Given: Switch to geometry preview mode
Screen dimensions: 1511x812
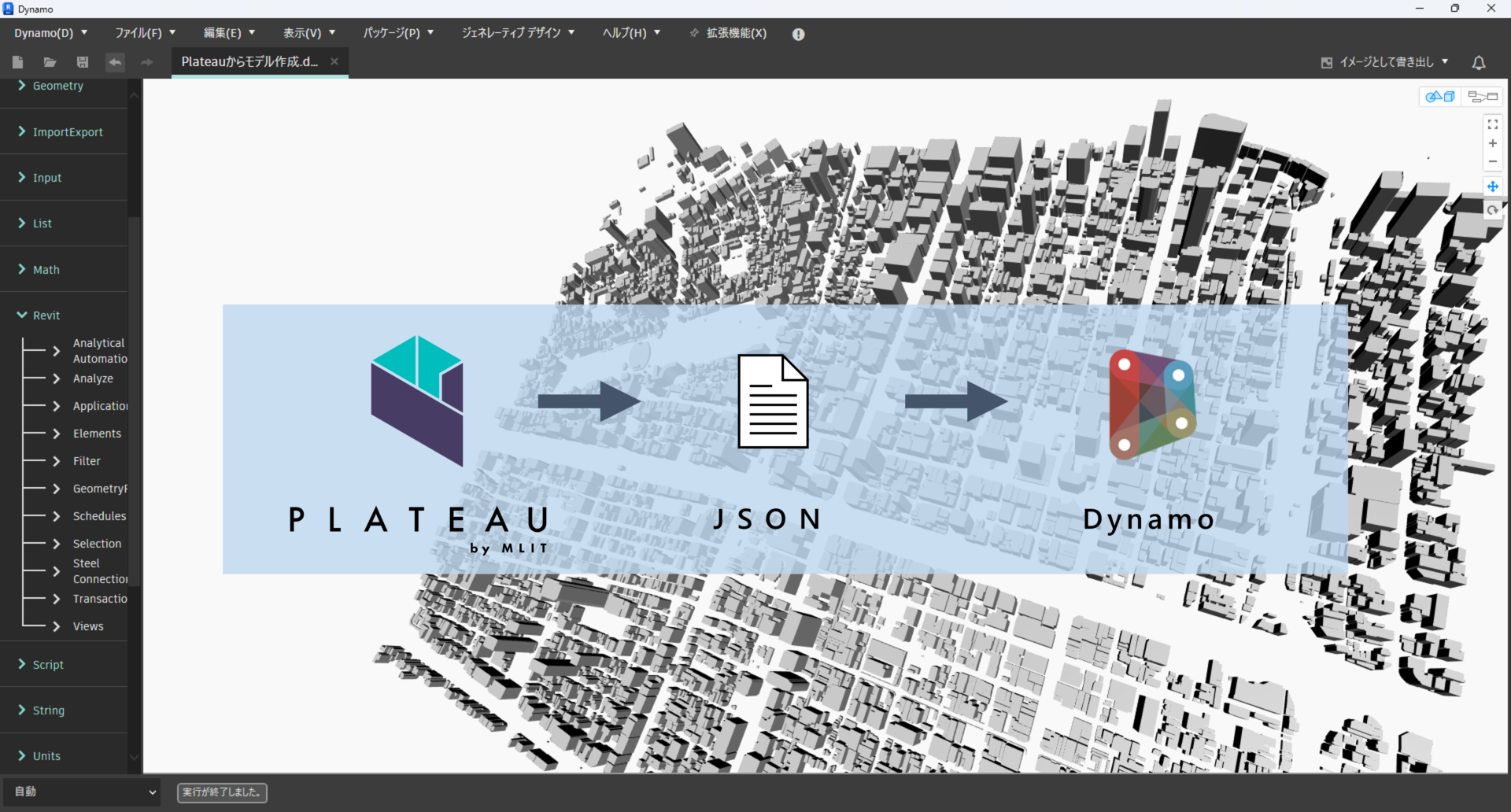Looking at the screenshot, I should coord(1440,96).
